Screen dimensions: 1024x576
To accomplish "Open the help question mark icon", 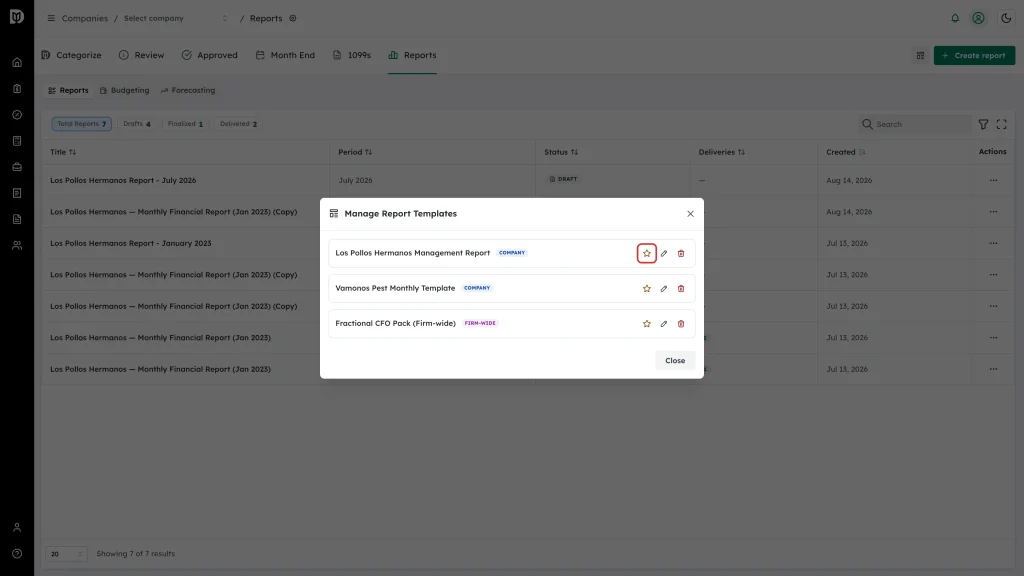I will tap(17, 554).
